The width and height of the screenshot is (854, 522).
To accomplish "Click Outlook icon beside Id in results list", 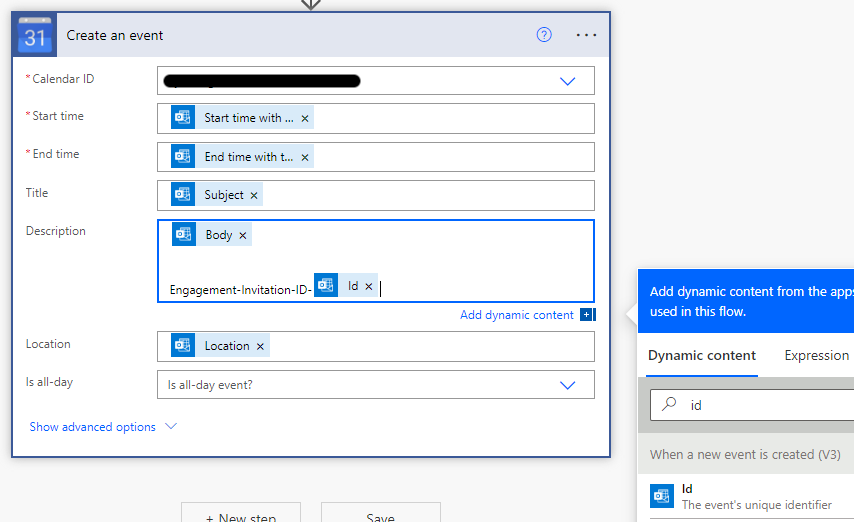I will (x=662, y=496).
